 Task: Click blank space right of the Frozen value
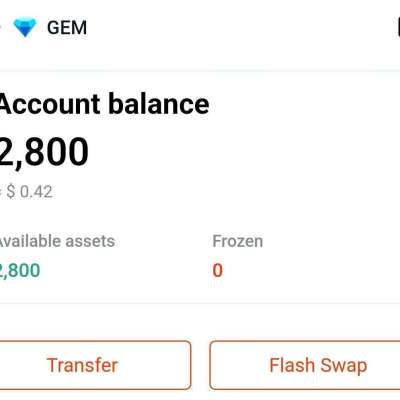pyautogui.click(x=310, y=270)
